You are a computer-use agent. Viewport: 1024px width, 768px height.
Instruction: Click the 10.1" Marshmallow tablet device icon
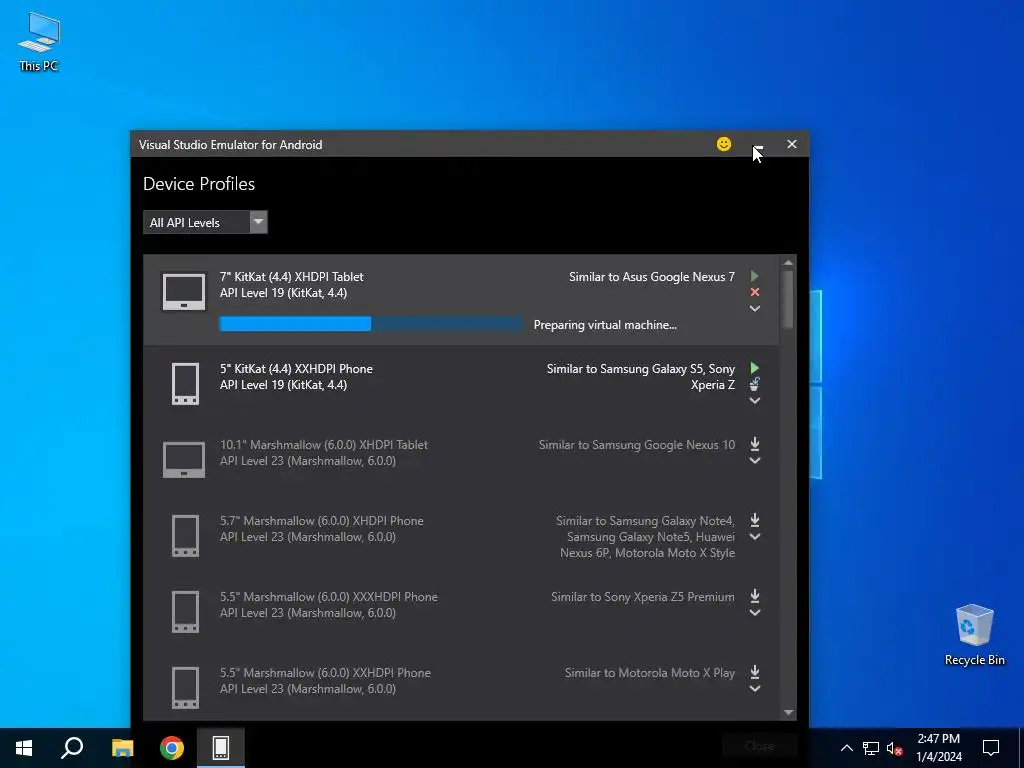[x=184, y=459]
